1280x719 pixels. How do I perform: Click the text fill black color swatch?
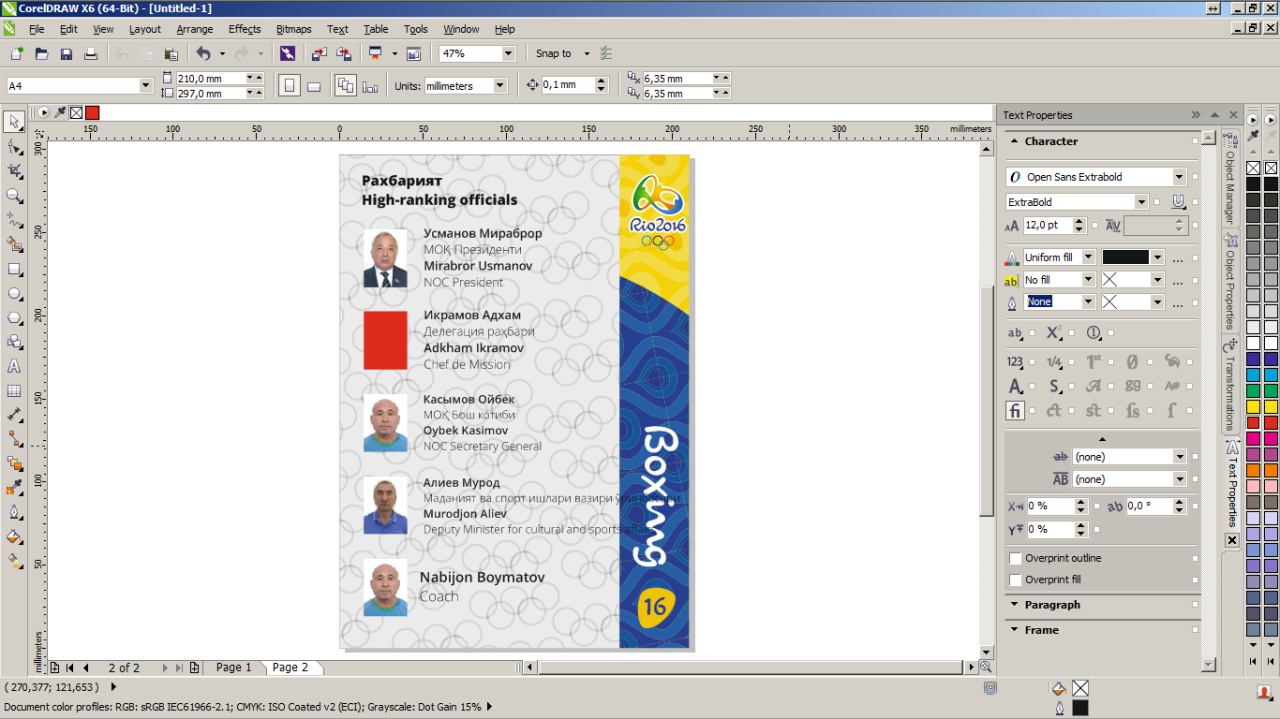coord(1125,257)
